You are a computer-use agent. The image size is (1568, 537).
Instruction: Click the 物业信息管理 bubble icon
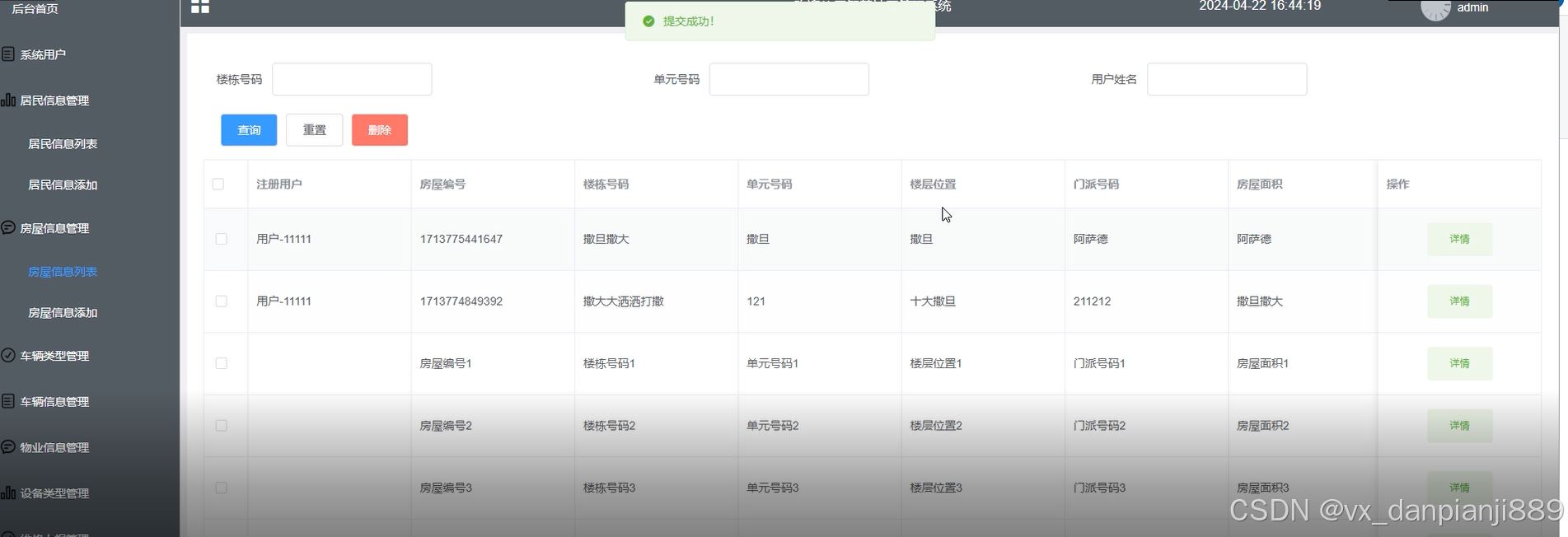tap(8, 446)
